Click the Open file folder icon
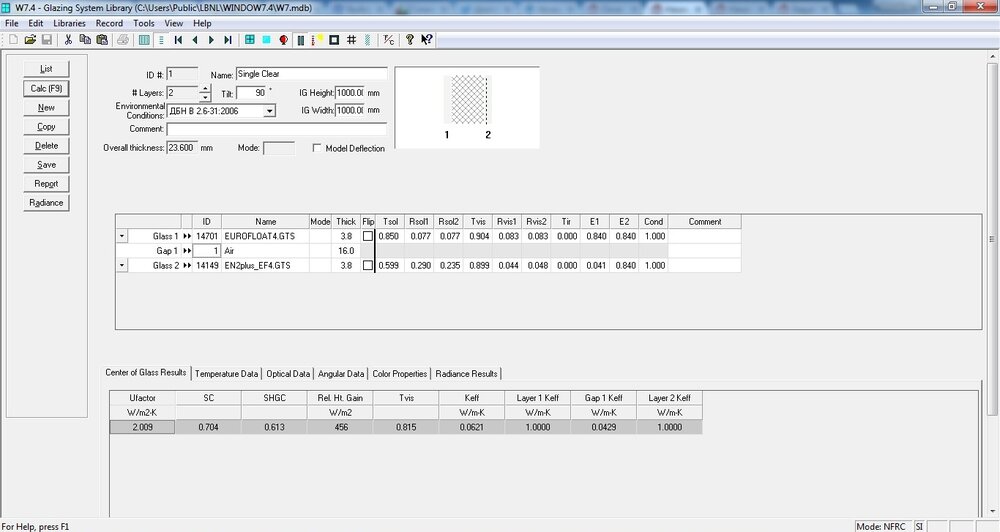1000x532 pixels. (x=30, y=40)
